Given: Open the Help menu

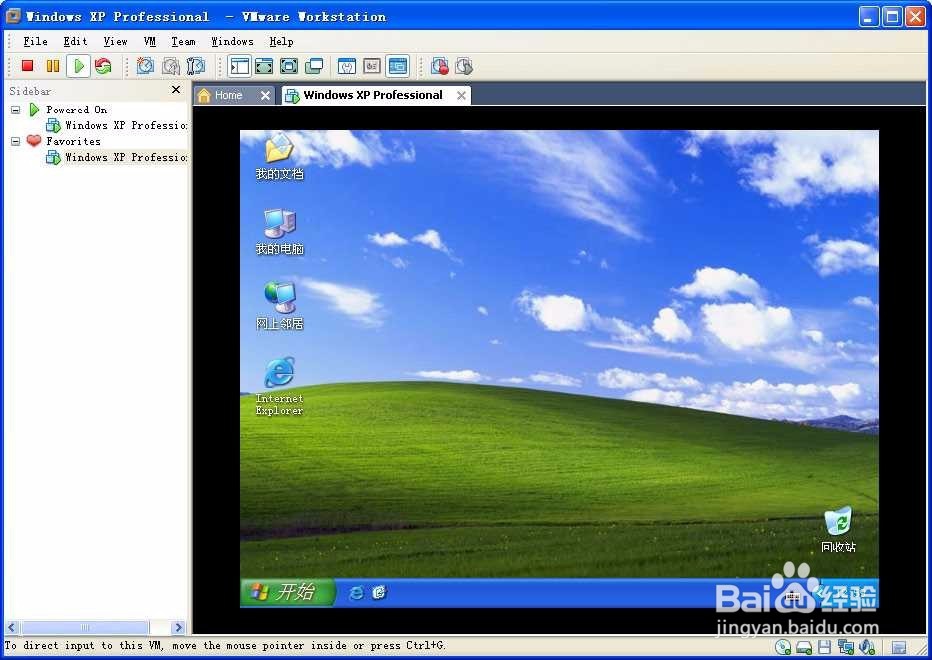Looking at the screenshot, I should 281,42.
